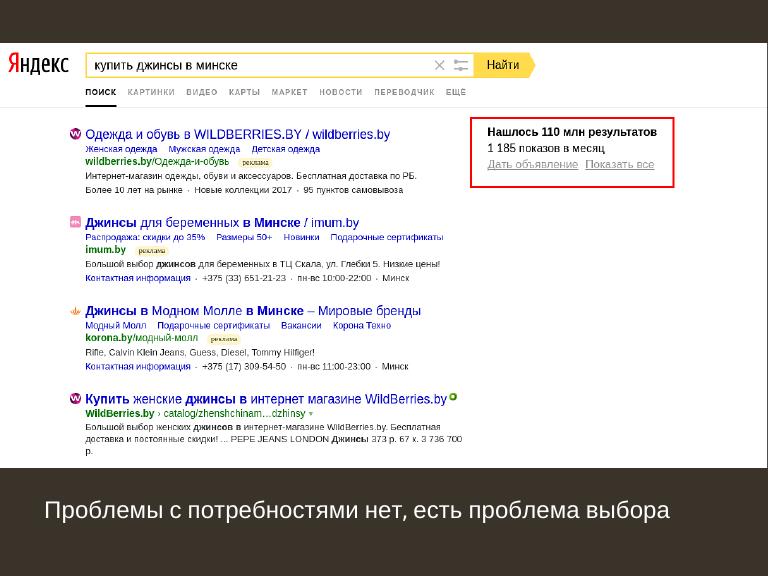Click the 'реклама' label under wildberries.by
The image size is (768, 576).
coord(255,163)
